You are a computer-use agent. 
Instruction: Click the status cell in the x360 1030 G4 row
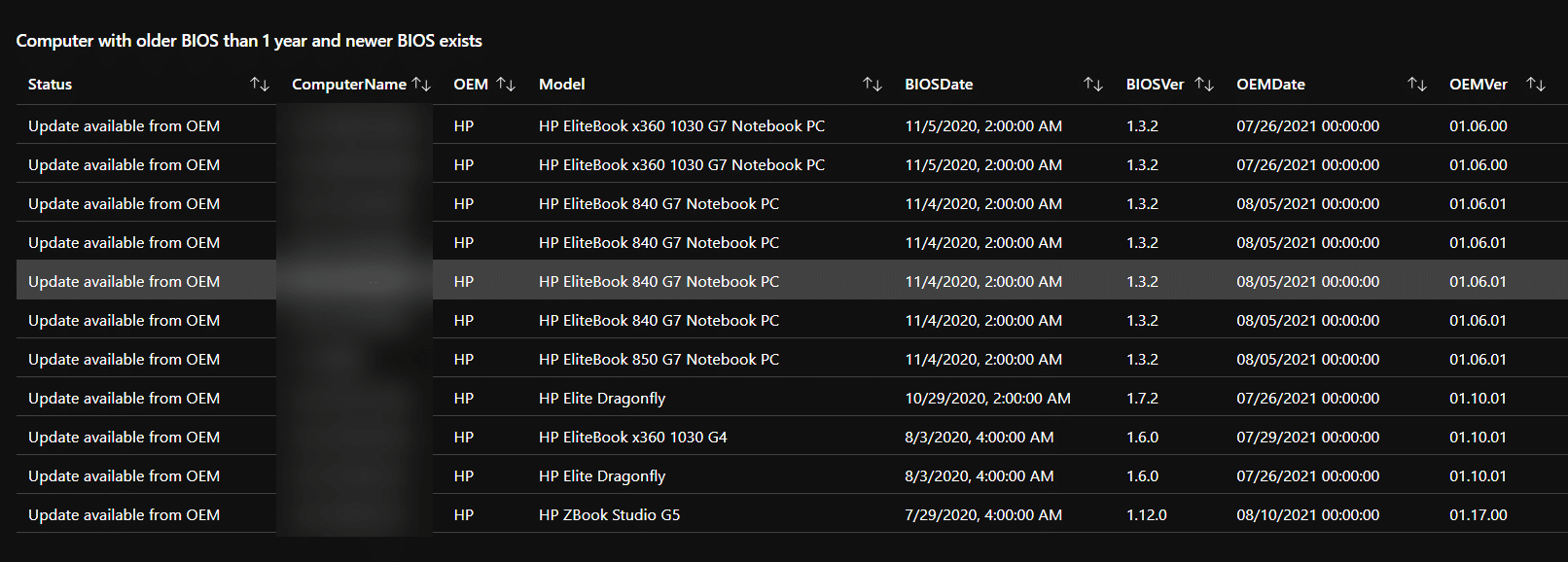click(x=125, y=438)
